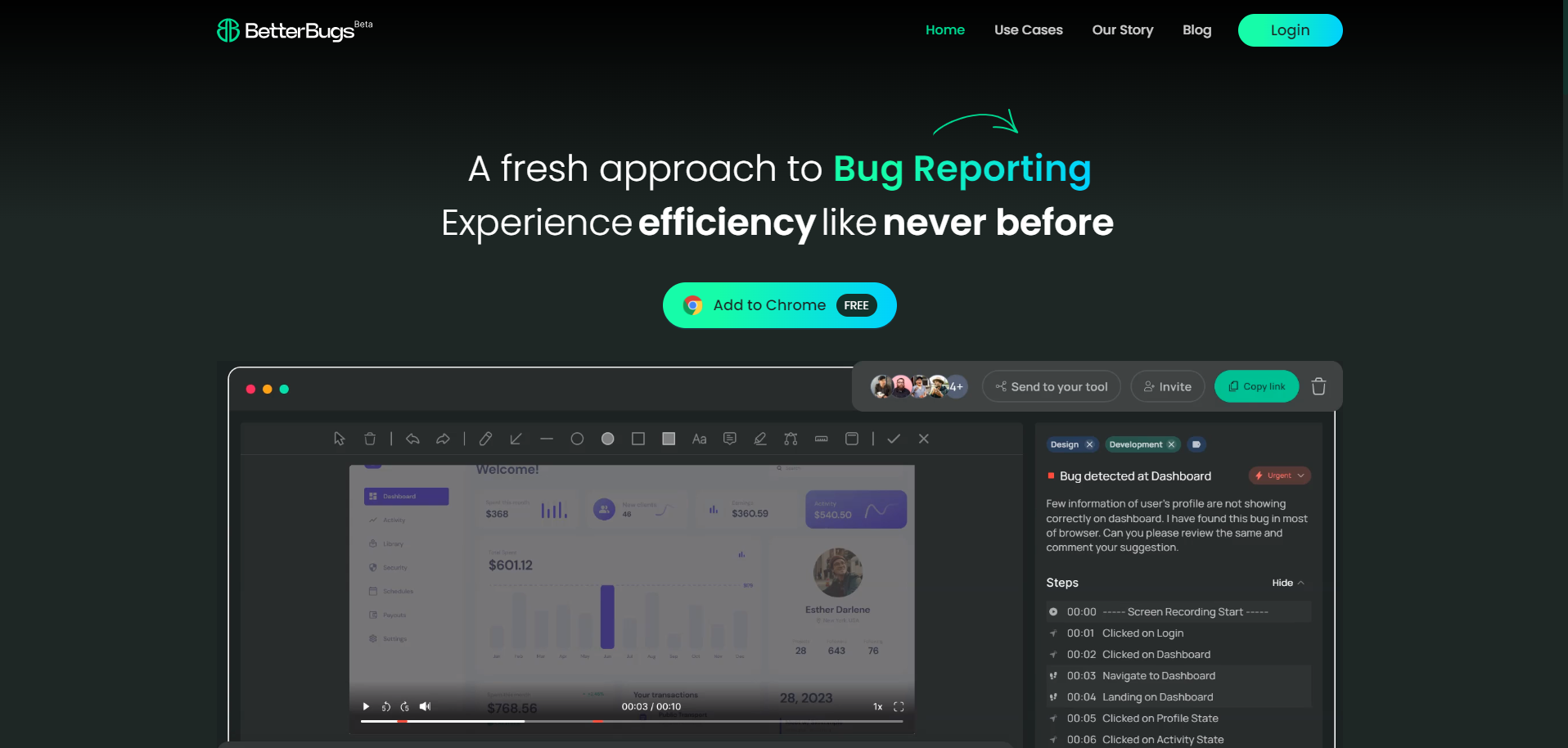Viewport: 1568px width, 748px height.
Task: Click the trash icon beside Copy link
Action: [1318, 385]
